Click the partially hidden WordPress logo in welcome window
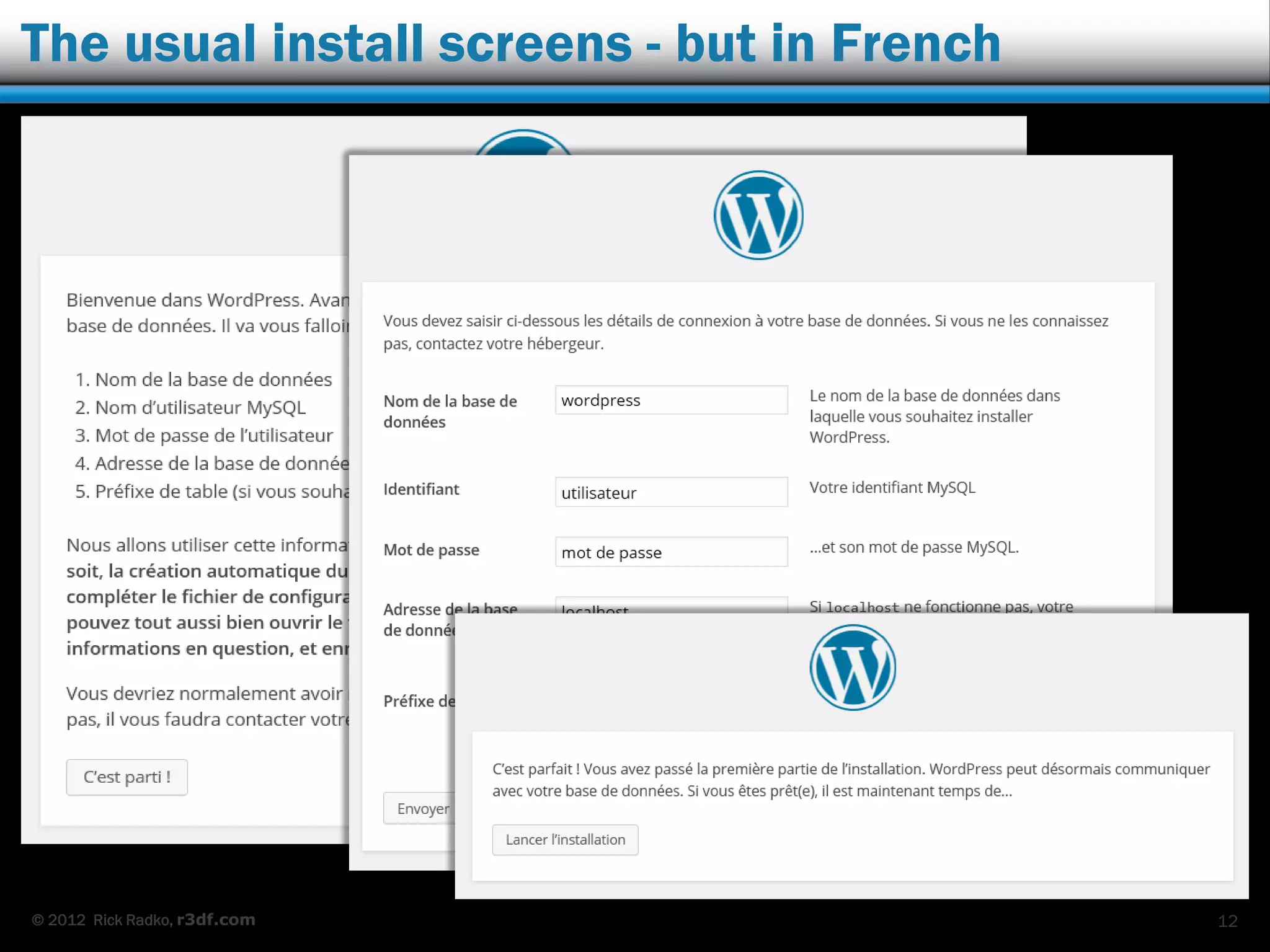This screenshot has width=1270, height=952. pyautogui.click(x=523, y=142)
